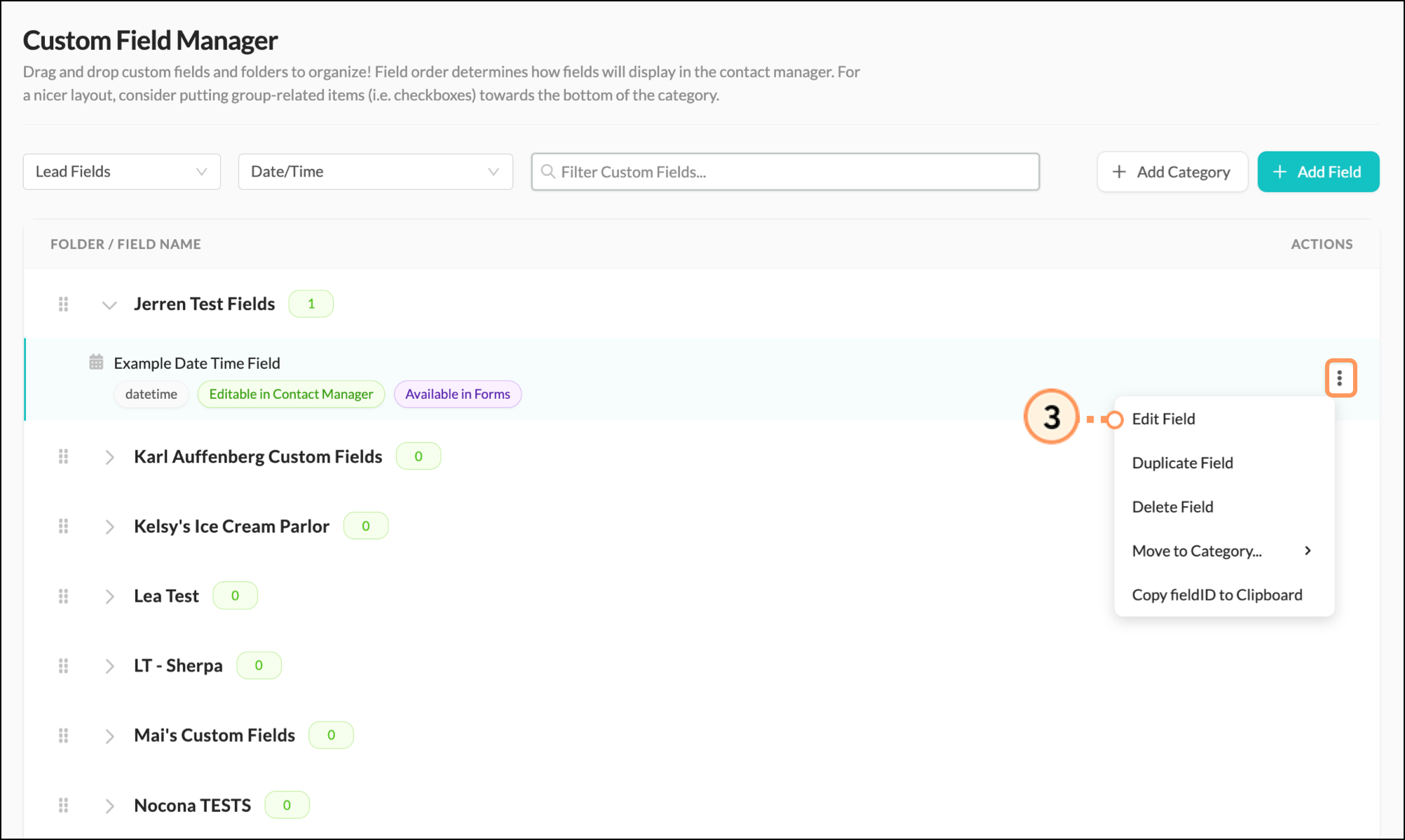Click Mai's Custom Fields folder name
The height and width of the screenshot is (840, 1405).
215,735
